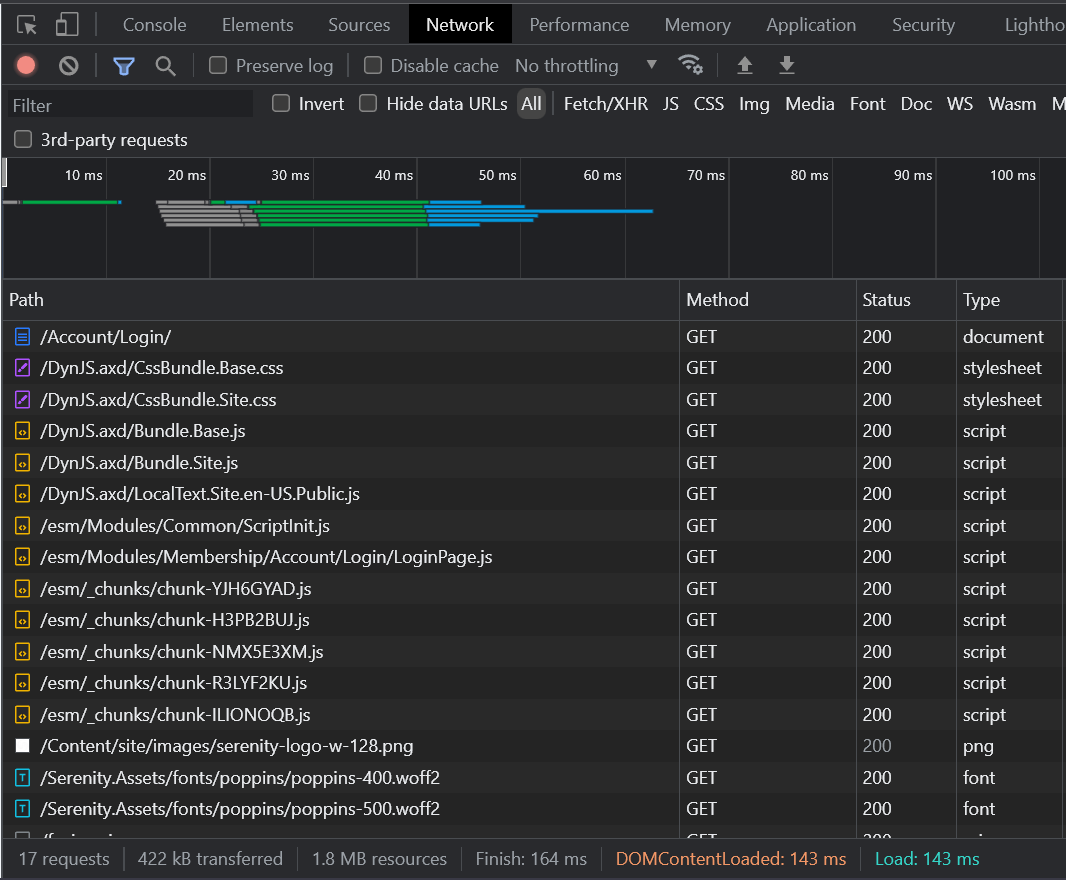Open network conditions Wi-Fi icon

click(690, 65)
